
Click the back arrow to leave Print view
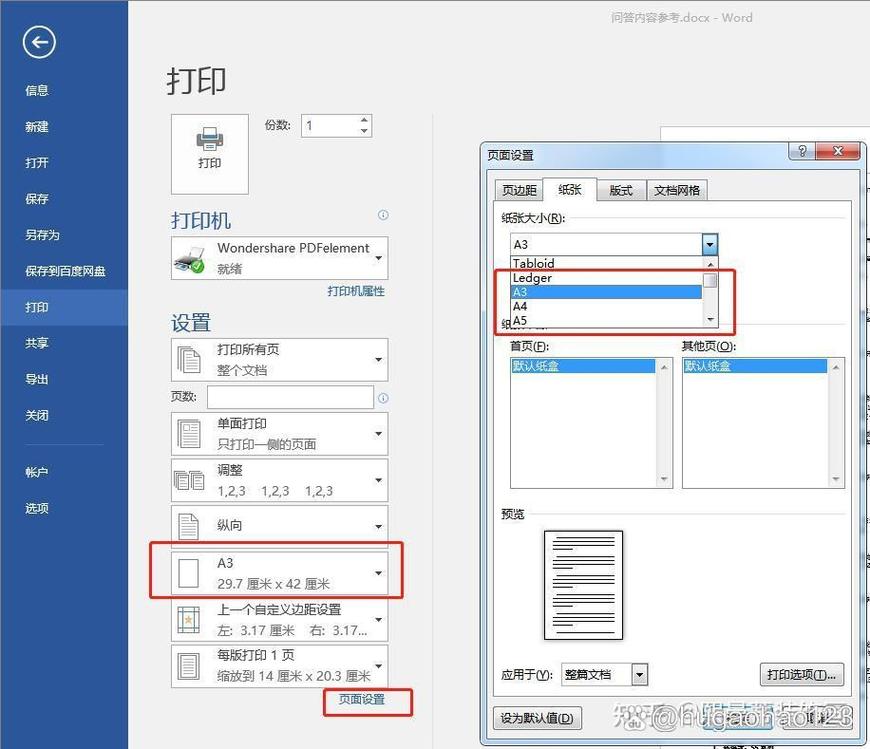click(x=38, y=43)
